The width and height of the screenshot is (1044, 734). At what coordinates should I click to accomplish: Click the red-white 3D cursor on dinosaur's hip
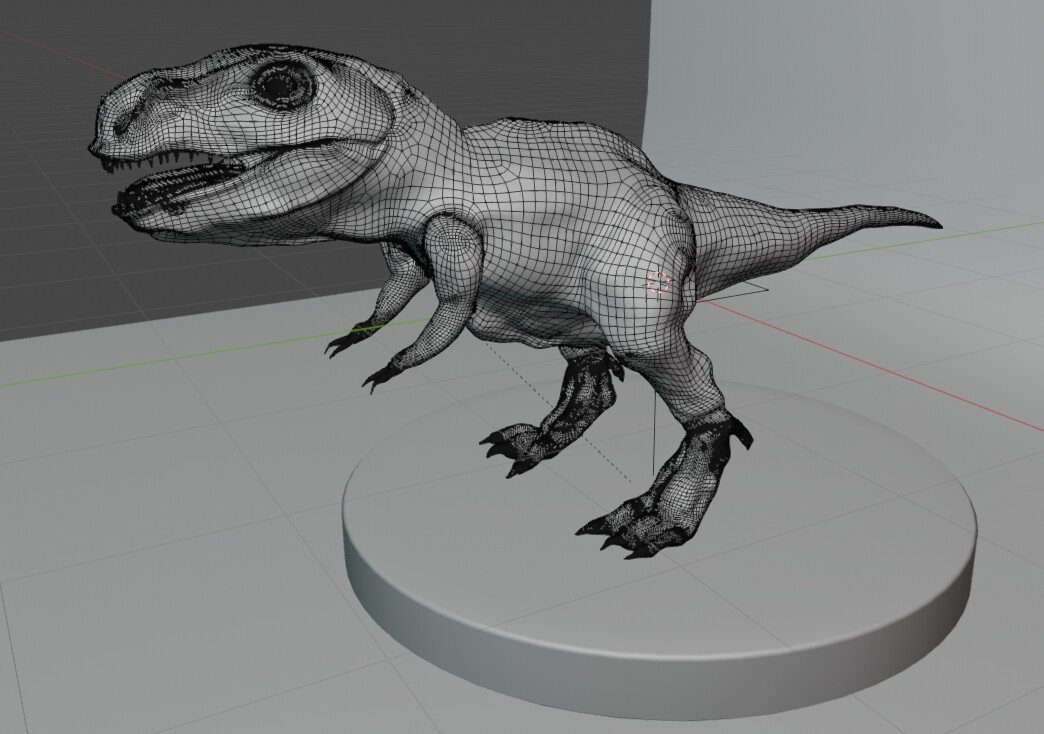pos(658,282)
